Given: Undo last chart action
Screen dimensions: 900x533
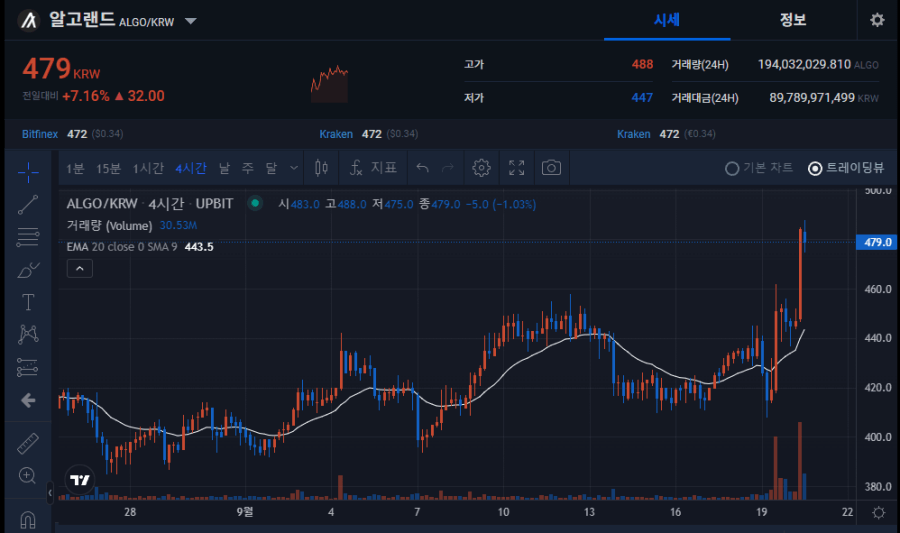Looking at the screenshot, I should [x=422, y=168].
